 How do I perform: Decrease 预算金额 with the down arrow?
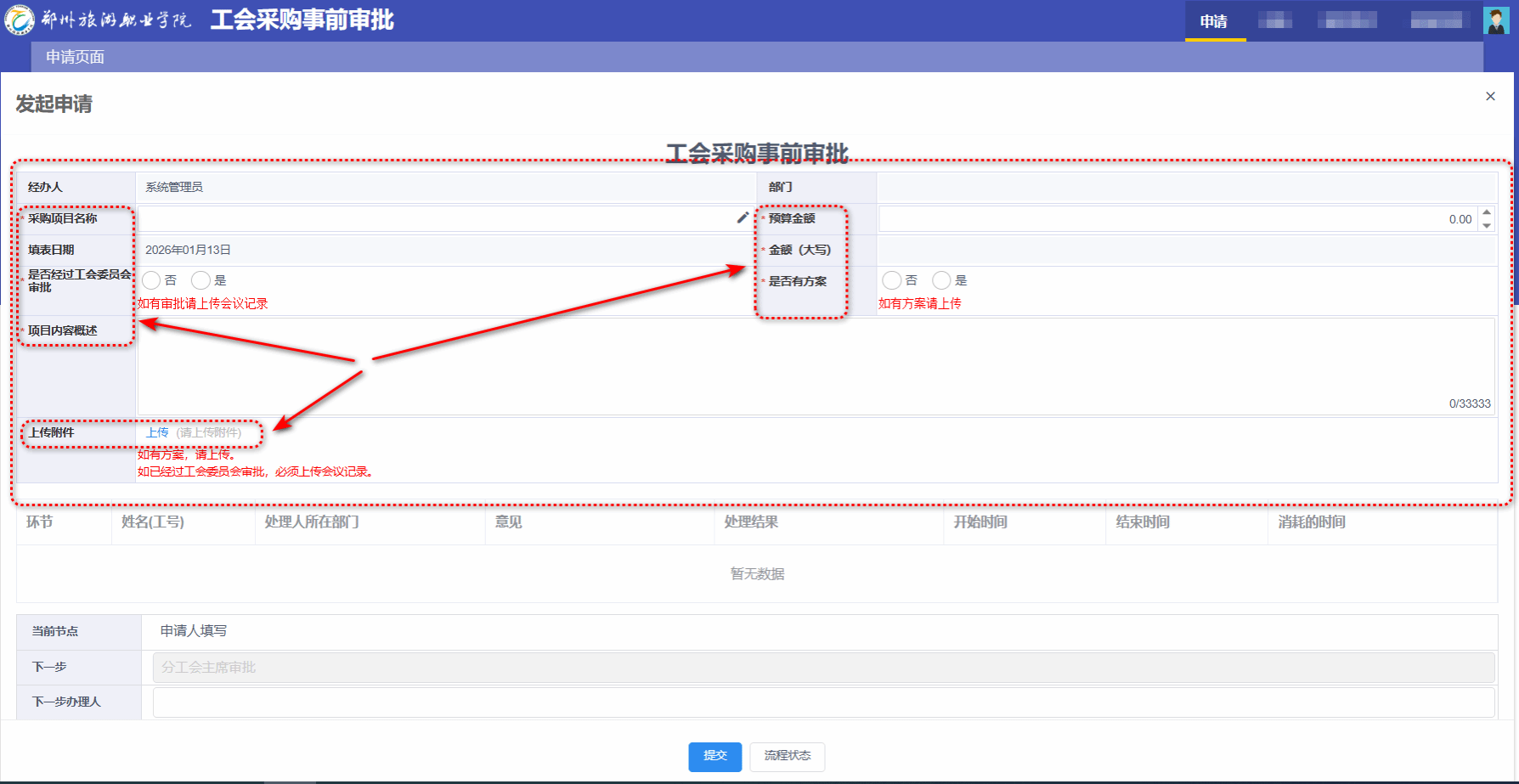coord(1487,225)
